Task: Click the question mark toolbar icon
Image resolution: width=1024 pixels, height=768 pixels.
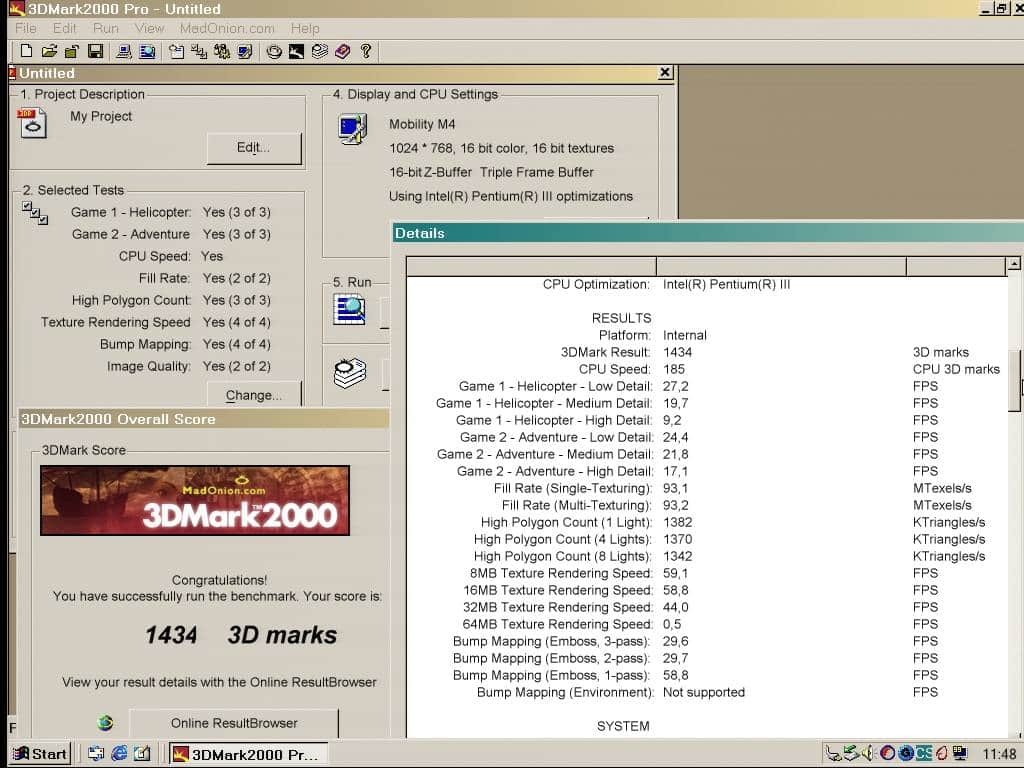Action: point(366,51)
